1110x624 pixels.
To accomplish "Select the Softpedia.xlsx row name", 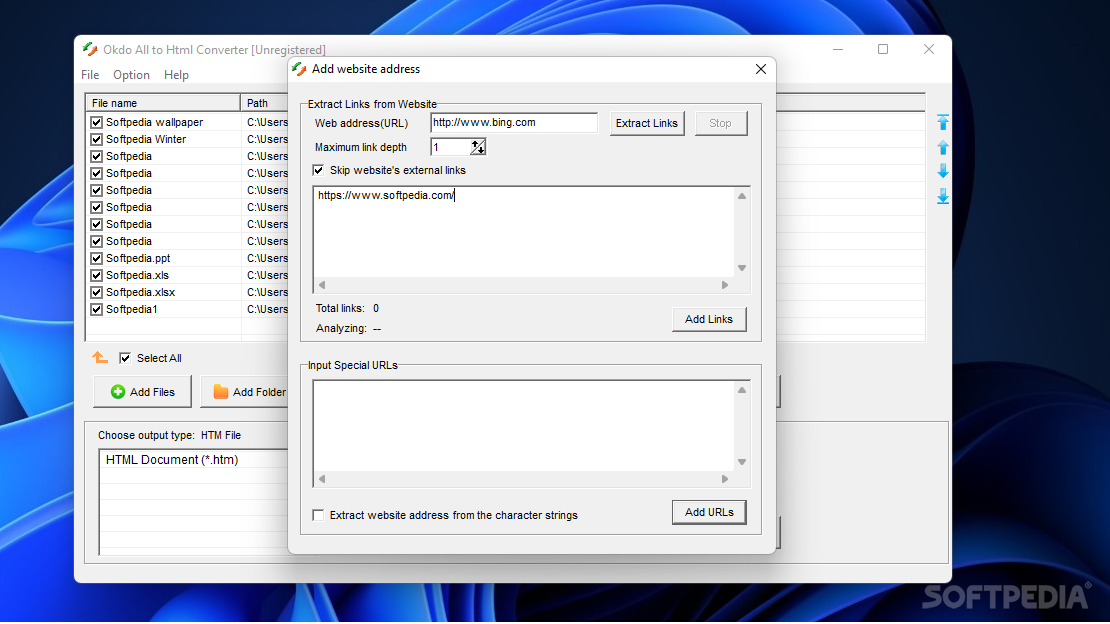I will coord(140,293).
